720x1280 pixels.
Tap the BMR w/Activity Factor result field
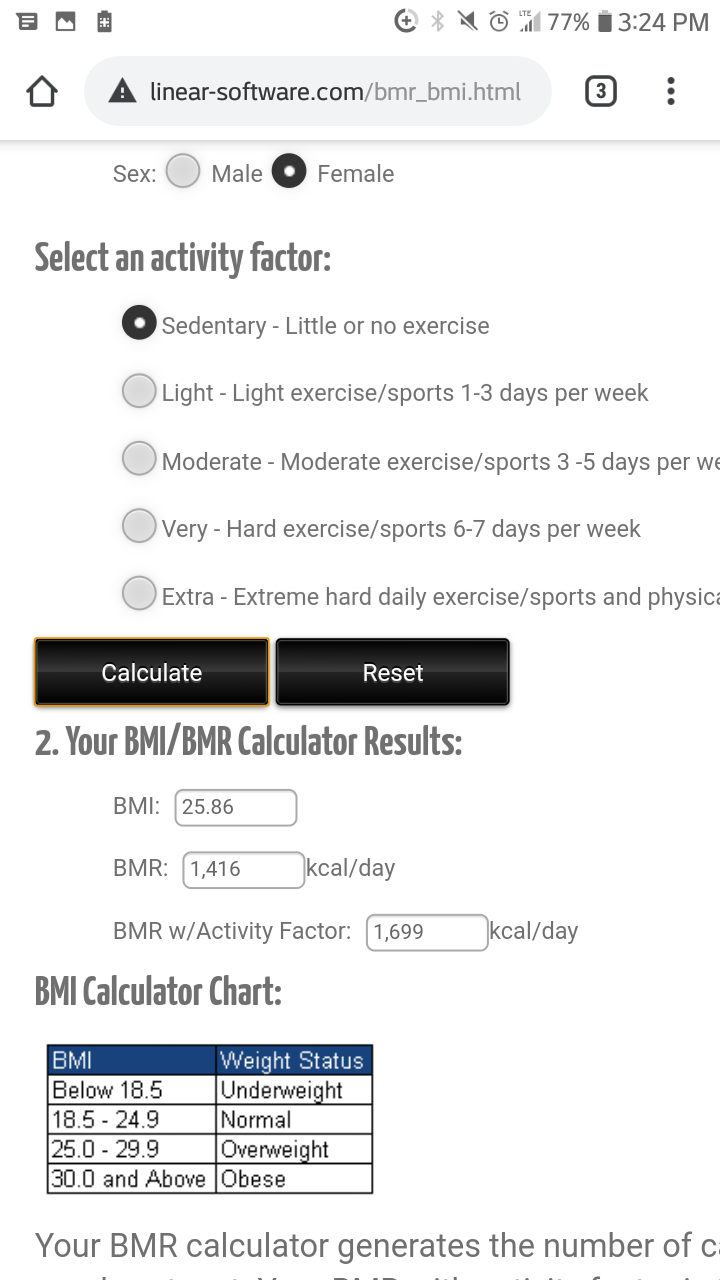point(427,931)
